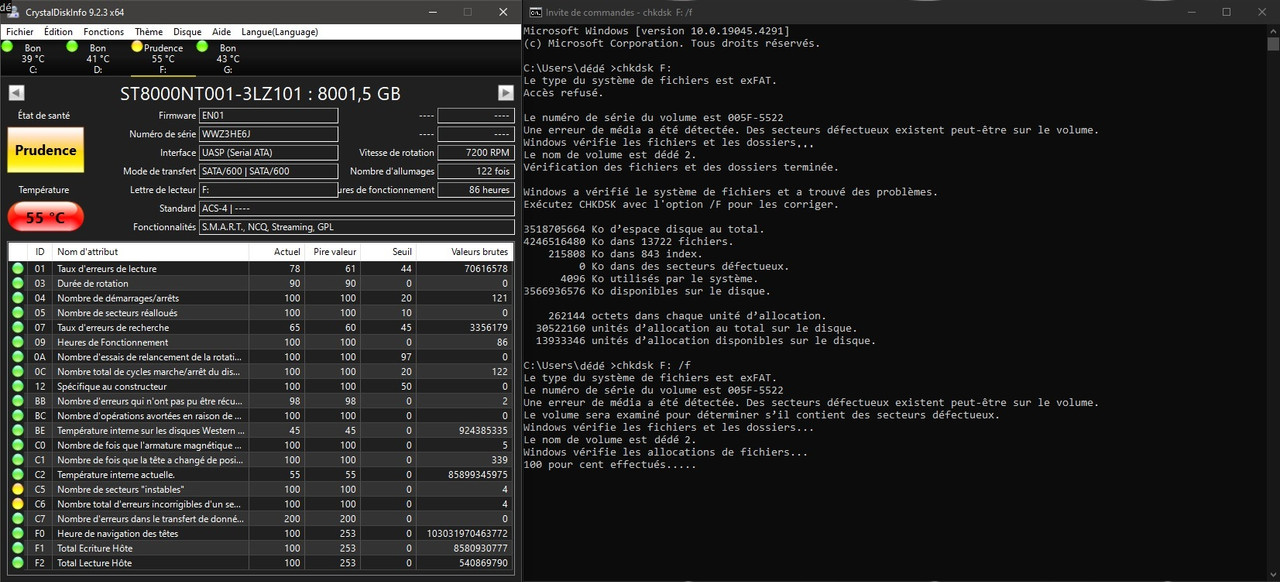Click the serial number field WWZ3HE6J
The height and width of the screenshot is (582, 1280).
click(268, 134)
